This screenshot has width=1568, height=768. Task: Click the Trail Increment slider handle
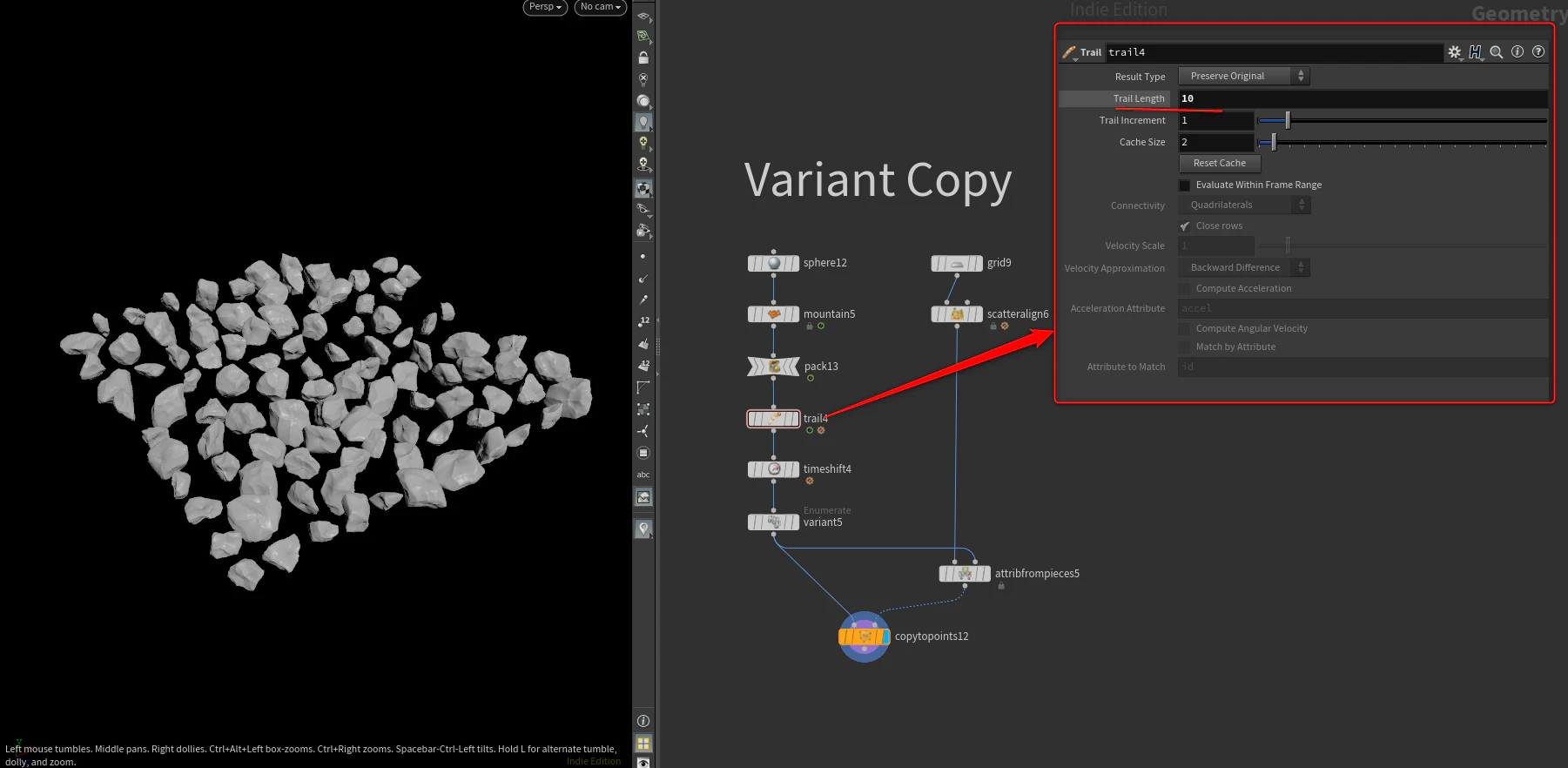(x=1288, y=120)
